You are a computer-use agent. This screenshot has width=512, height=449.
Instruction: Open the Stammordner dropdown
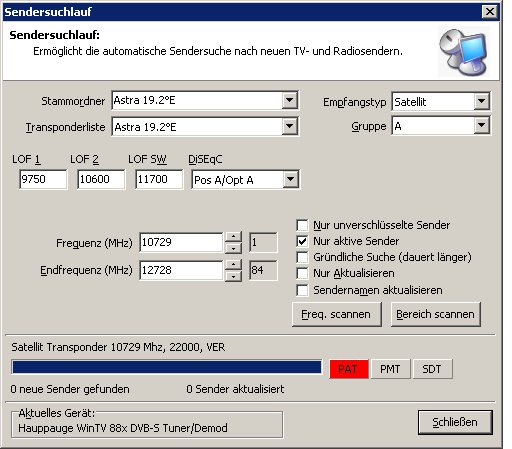(x=289, y=100)
